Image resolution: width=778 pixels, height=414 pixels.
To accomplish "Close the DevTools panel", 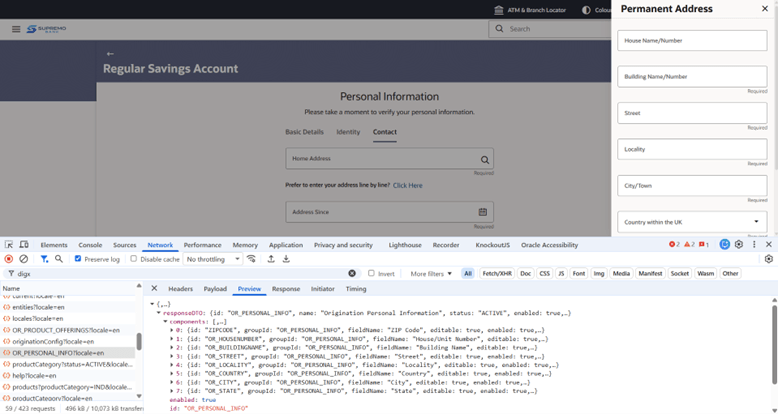I will tap(769, 245).
